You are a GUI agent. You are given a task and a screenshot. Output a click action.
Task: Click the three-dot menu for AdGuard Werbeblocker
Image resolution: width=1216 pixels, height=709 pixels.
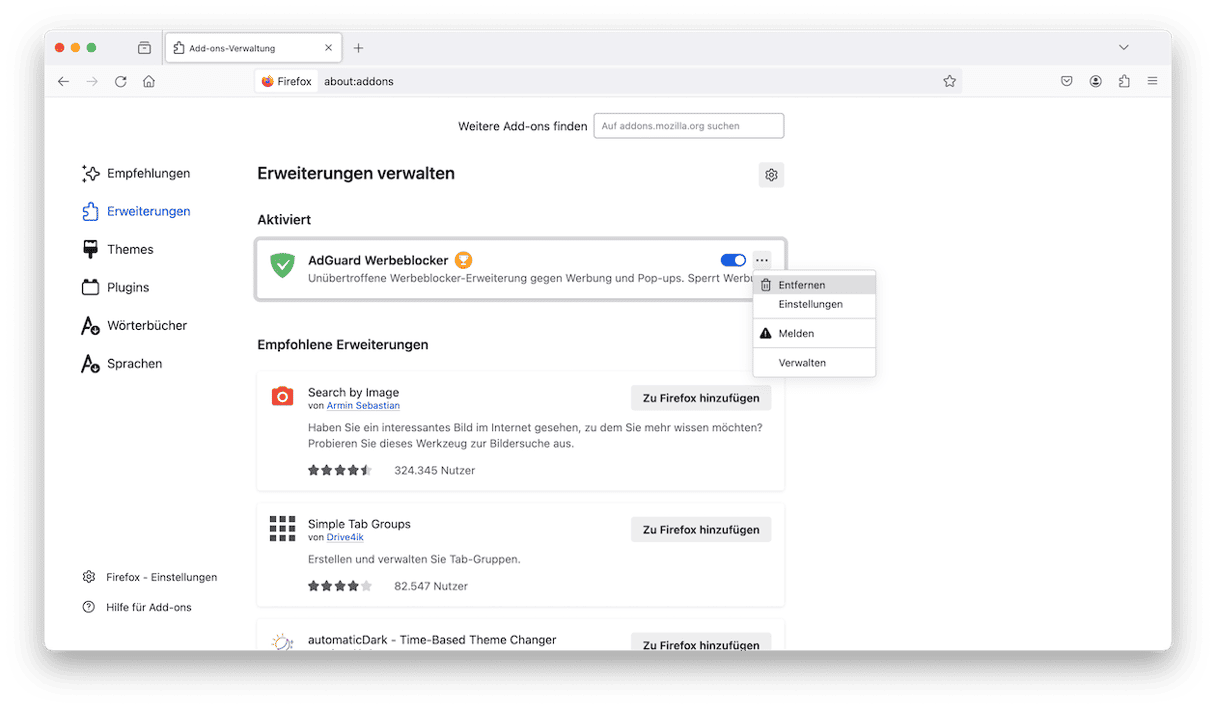point(762,260)
